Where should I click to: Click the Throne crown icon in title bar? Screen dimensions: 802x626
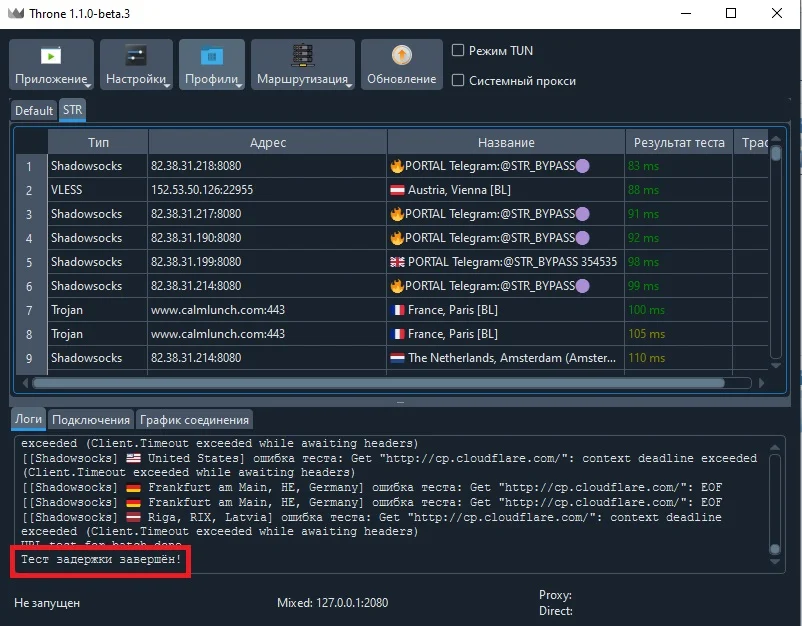coord(16,13)
